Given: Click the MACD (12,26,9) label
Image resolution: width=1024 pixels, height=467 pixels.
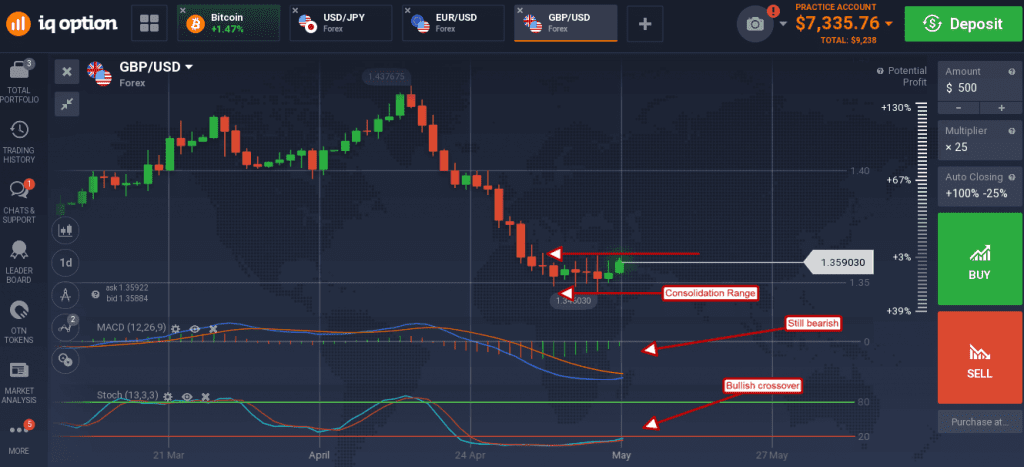Looking at the screenshot, I should coord(131,326).
